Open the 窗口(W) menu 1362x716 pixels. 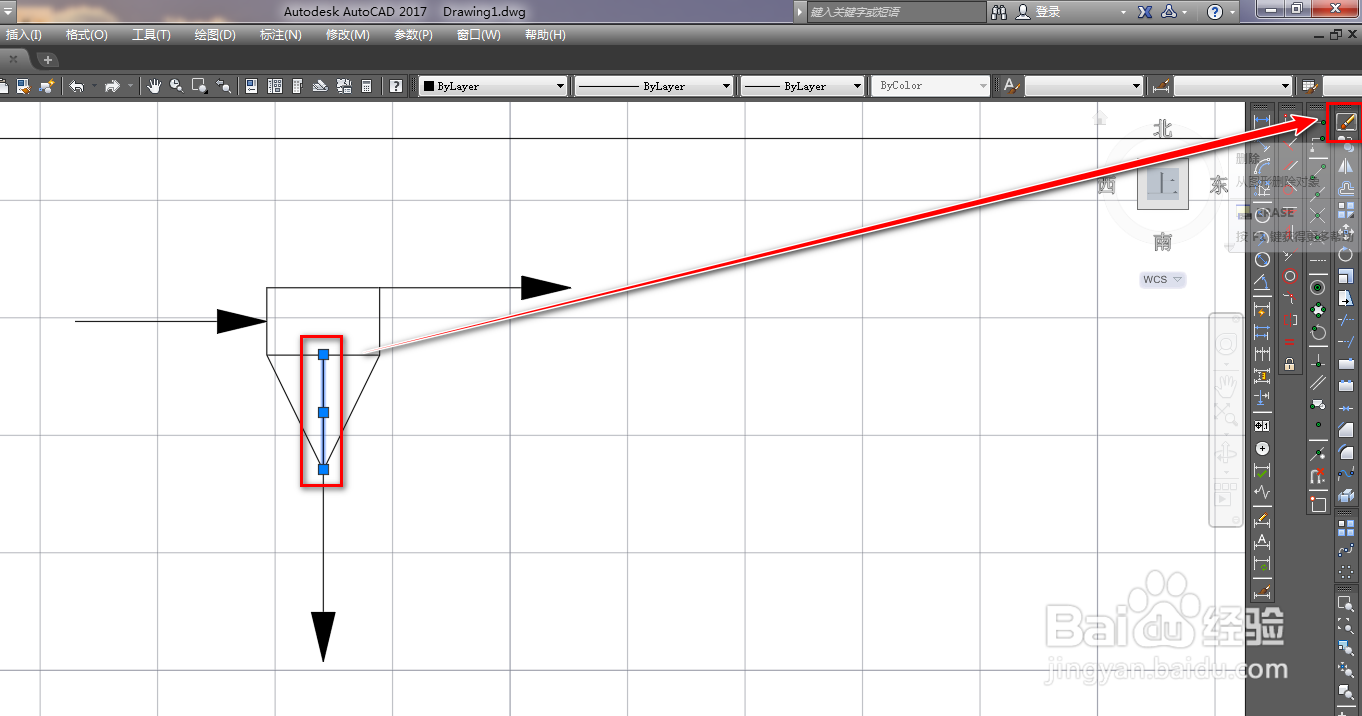click(x=478, y=35)
